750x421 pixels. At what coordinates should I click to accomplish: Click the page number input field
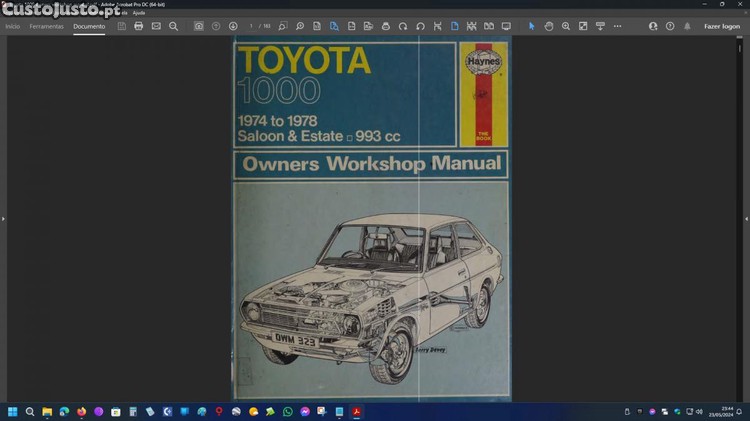click(x=252, y=26)
